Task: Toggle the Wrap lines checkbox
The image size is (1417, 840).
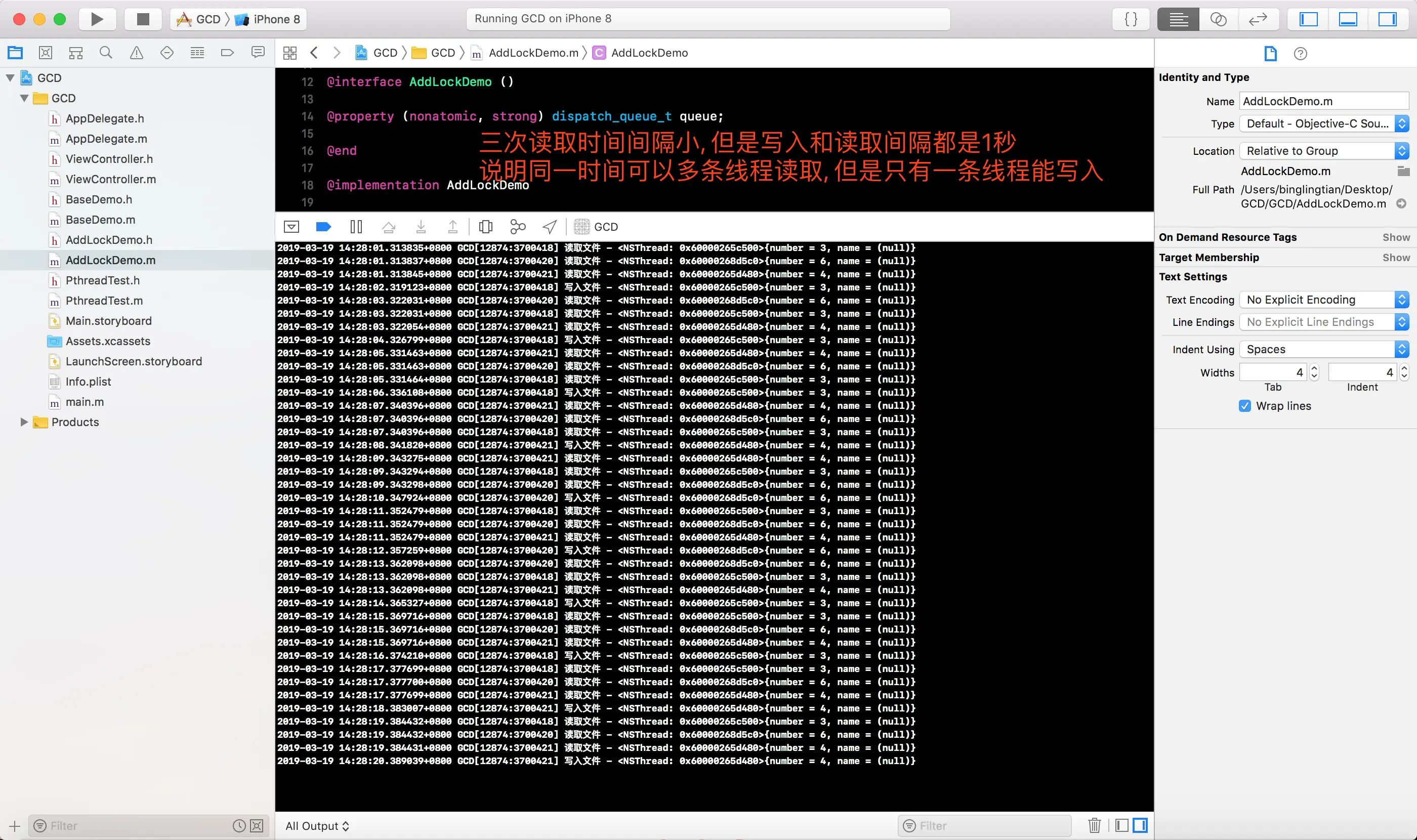Action: pyautogui.click(x=1244, y=406)
